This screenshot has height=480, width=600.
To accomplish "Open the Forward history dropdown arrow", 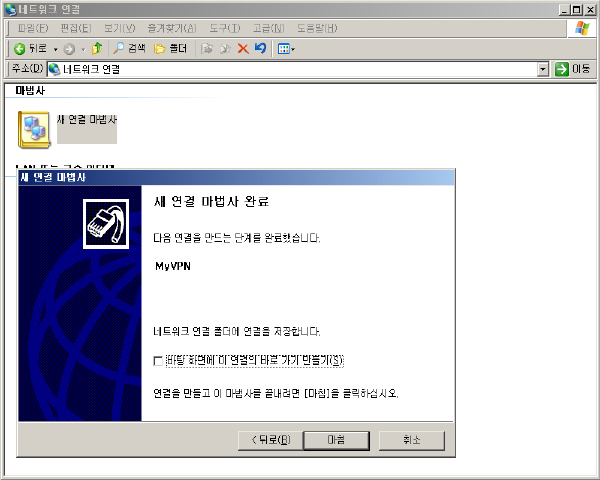I will pos(83,49).
